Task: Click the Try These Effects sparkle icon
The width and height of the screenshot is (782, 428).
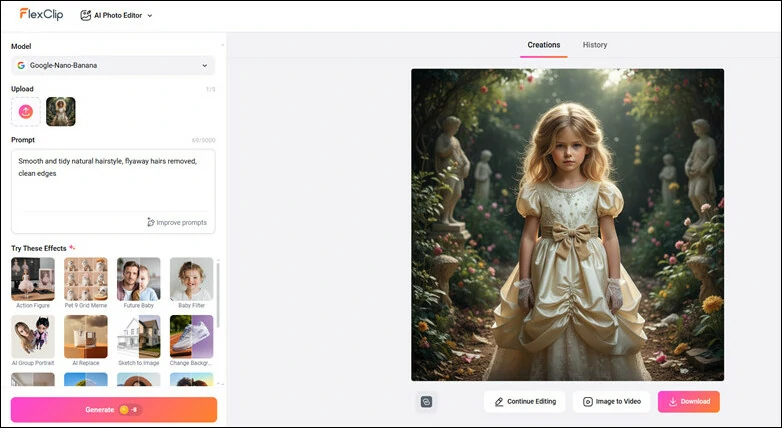Action: point(72,247)
